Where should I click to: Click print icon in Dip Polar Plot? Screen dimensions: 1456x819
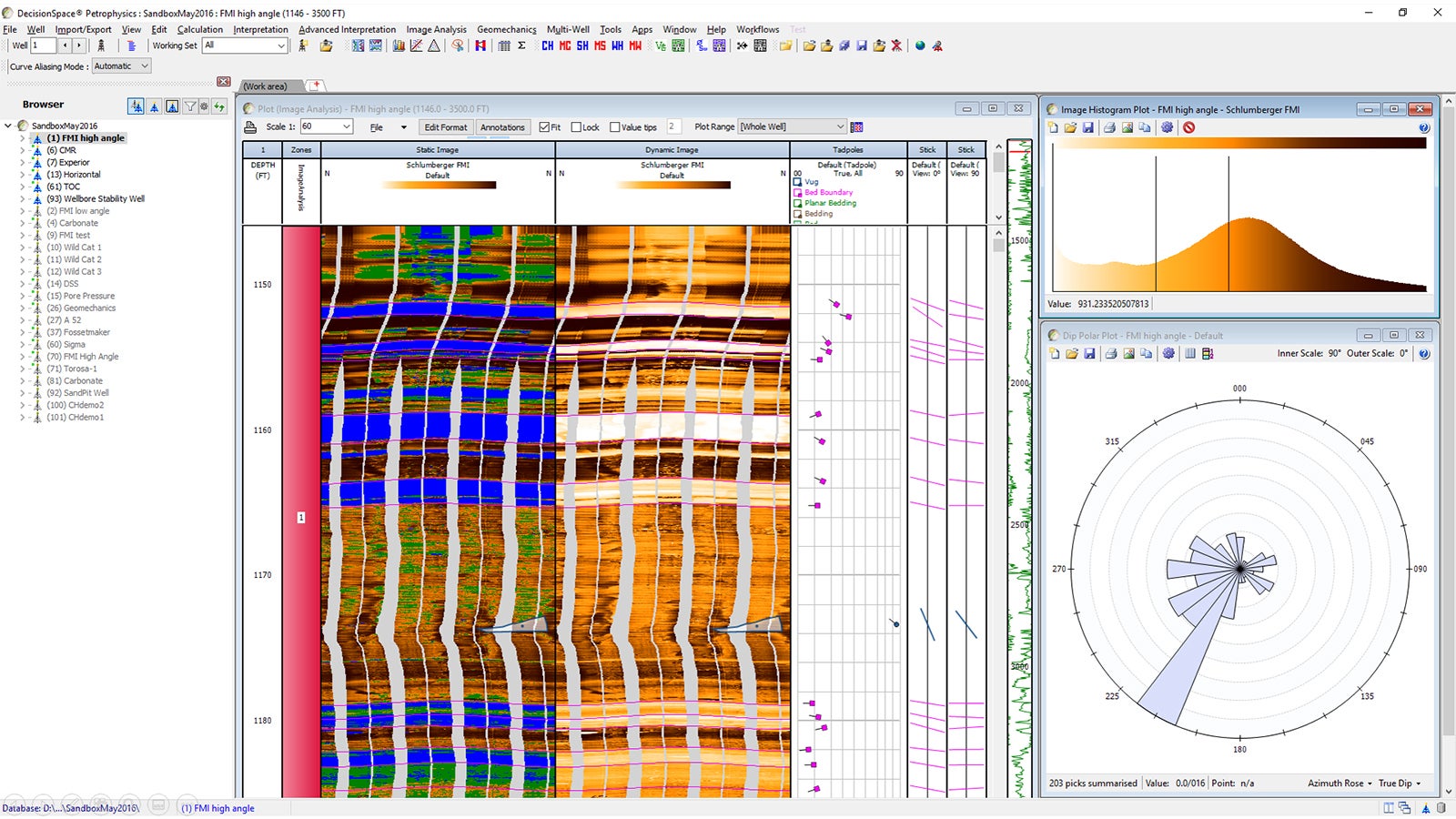[1111, 353]
